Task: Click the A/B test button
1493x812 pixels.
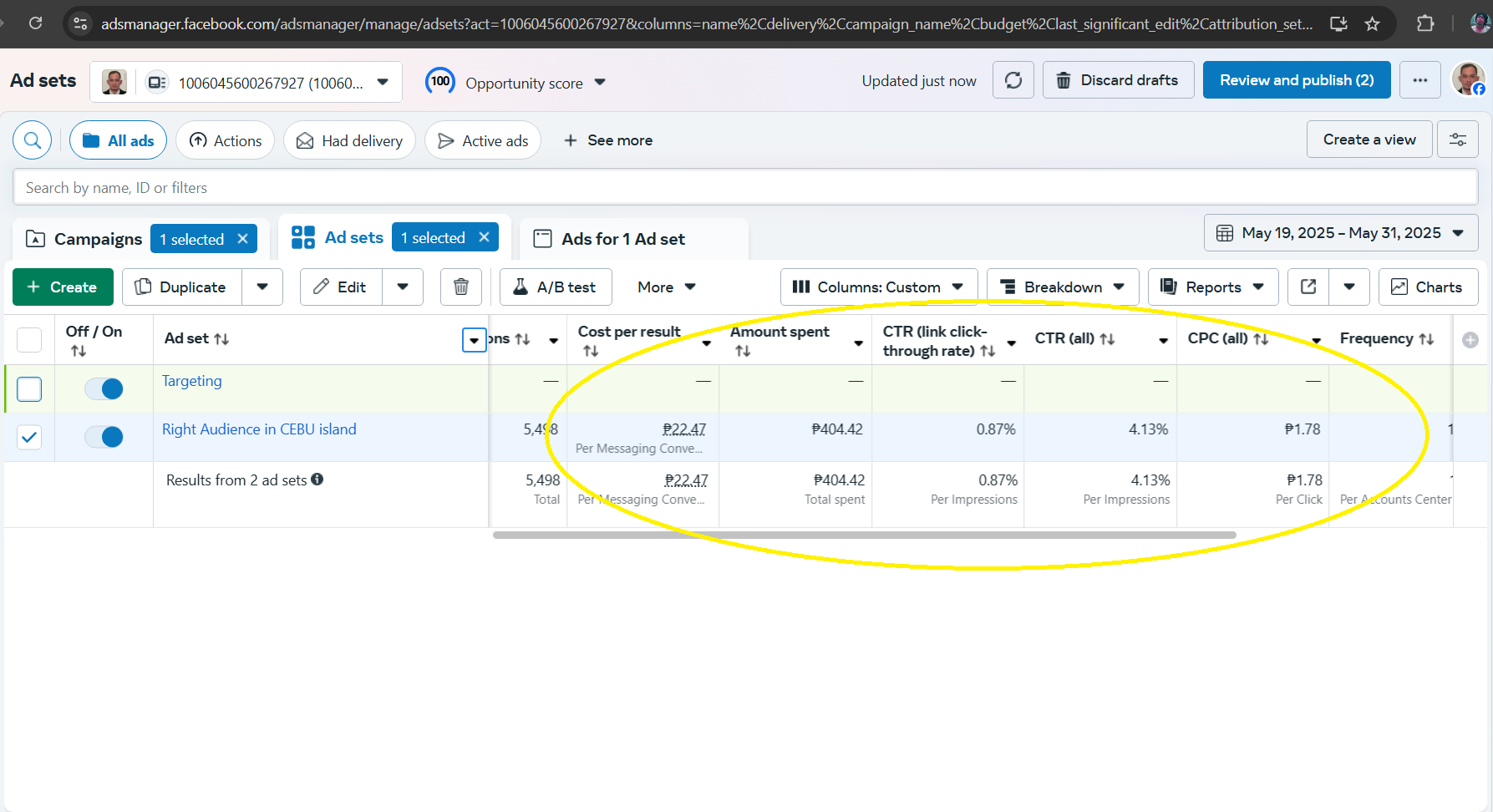Action: tap(556, 287)
